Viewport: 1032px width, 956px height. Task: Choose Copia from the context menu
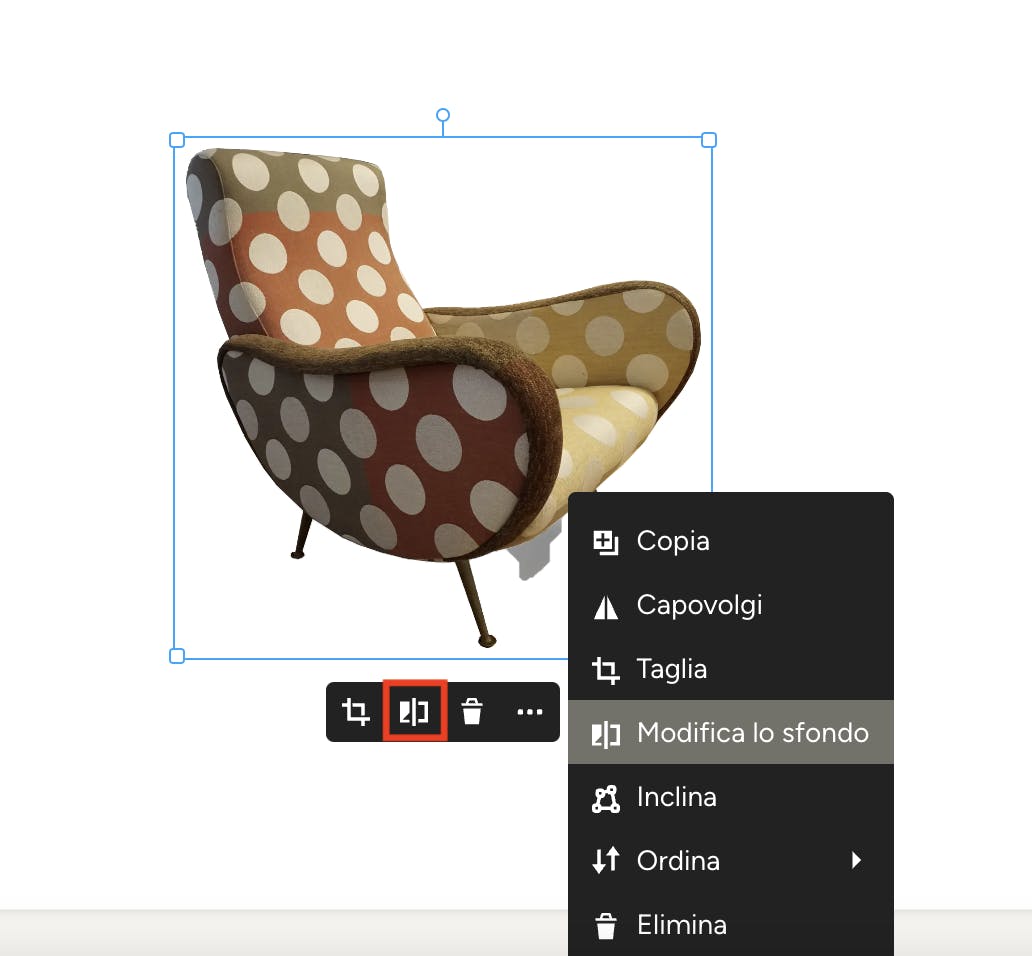click(x=731, y=541)
